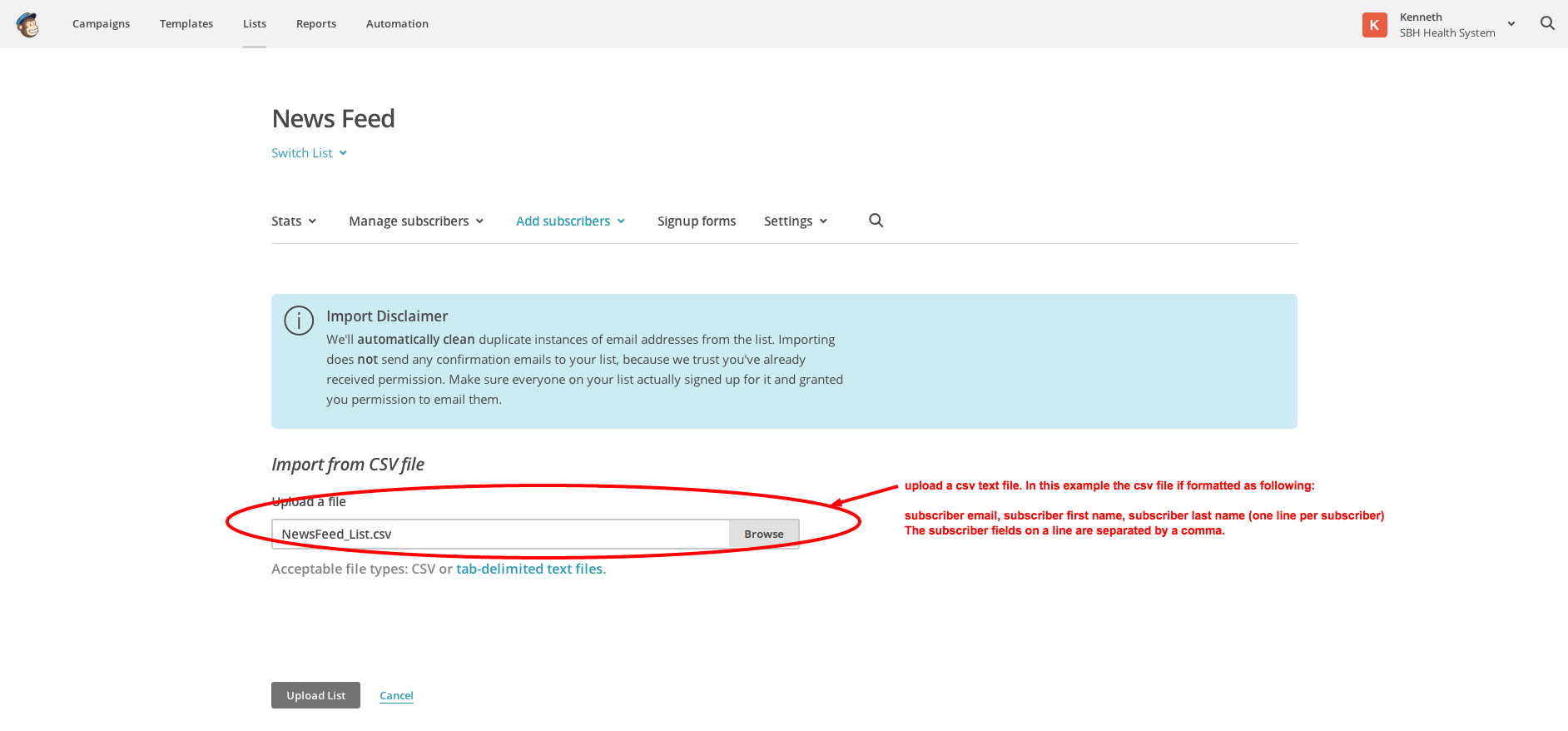This screenshot has height=731, width=1568.
Task: Navigate to Templates section
Action: click(186, 24)
